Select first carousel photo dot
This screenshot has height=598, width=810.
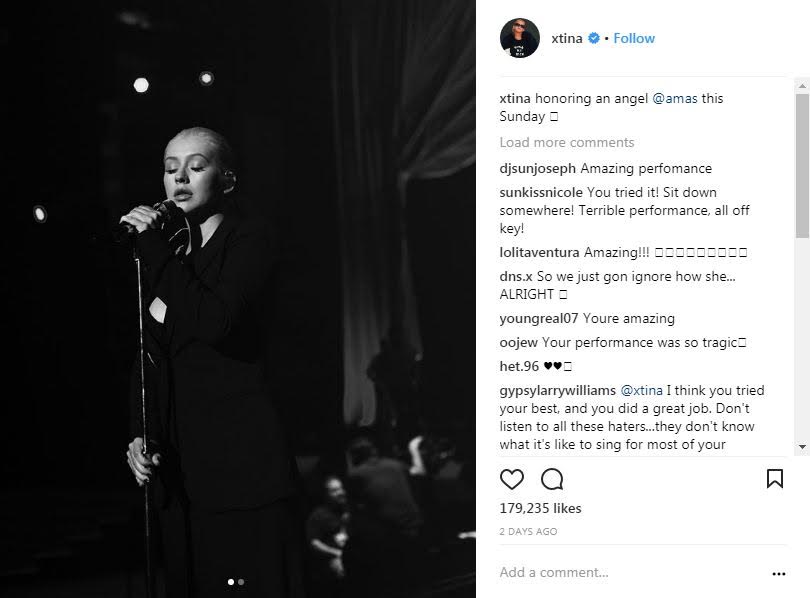pyautogui.click(x=230, y=582)
